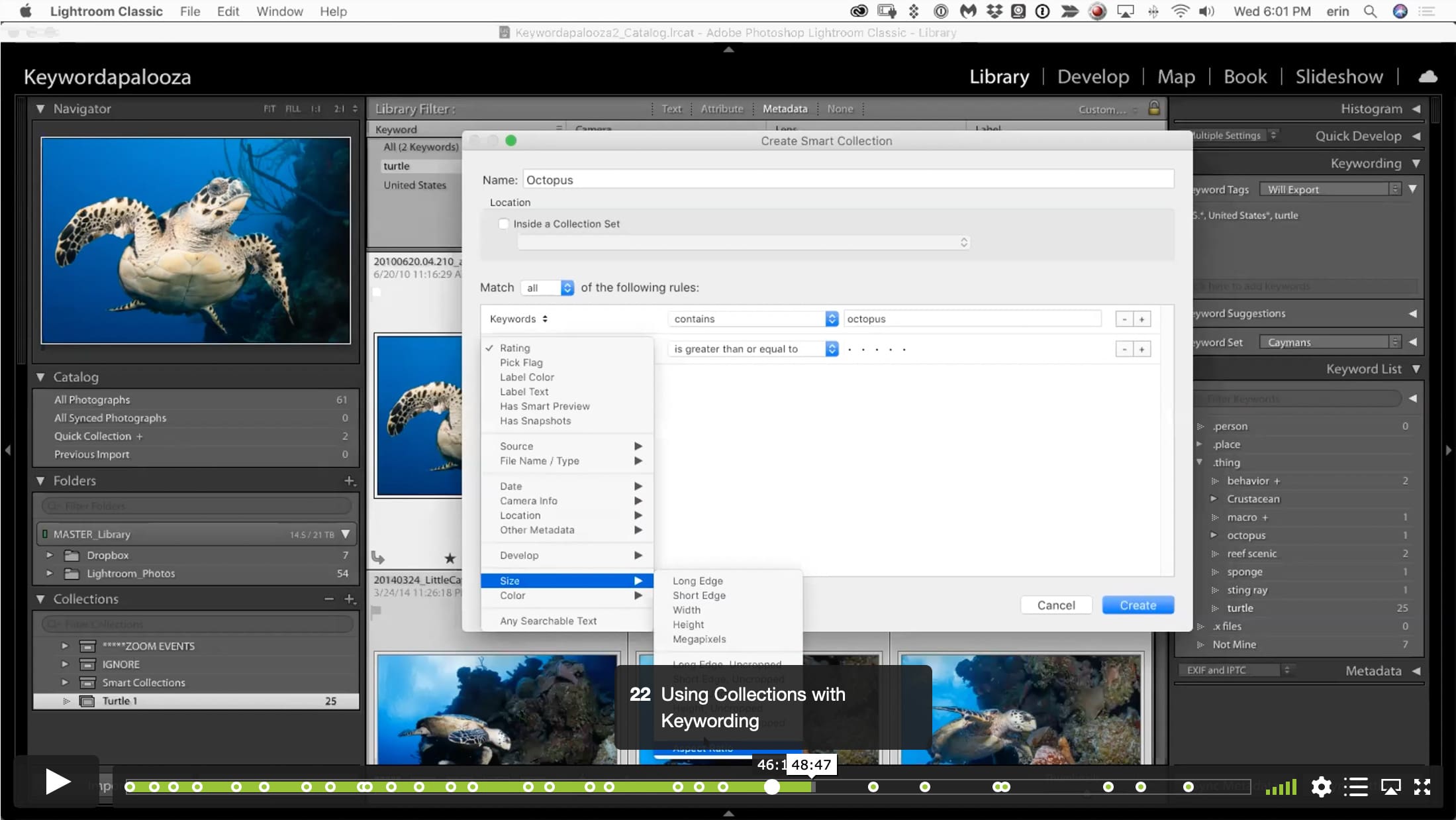
Task: Open the Keyword Set Caymans dropdown
Action: [x=1330, y=342]
